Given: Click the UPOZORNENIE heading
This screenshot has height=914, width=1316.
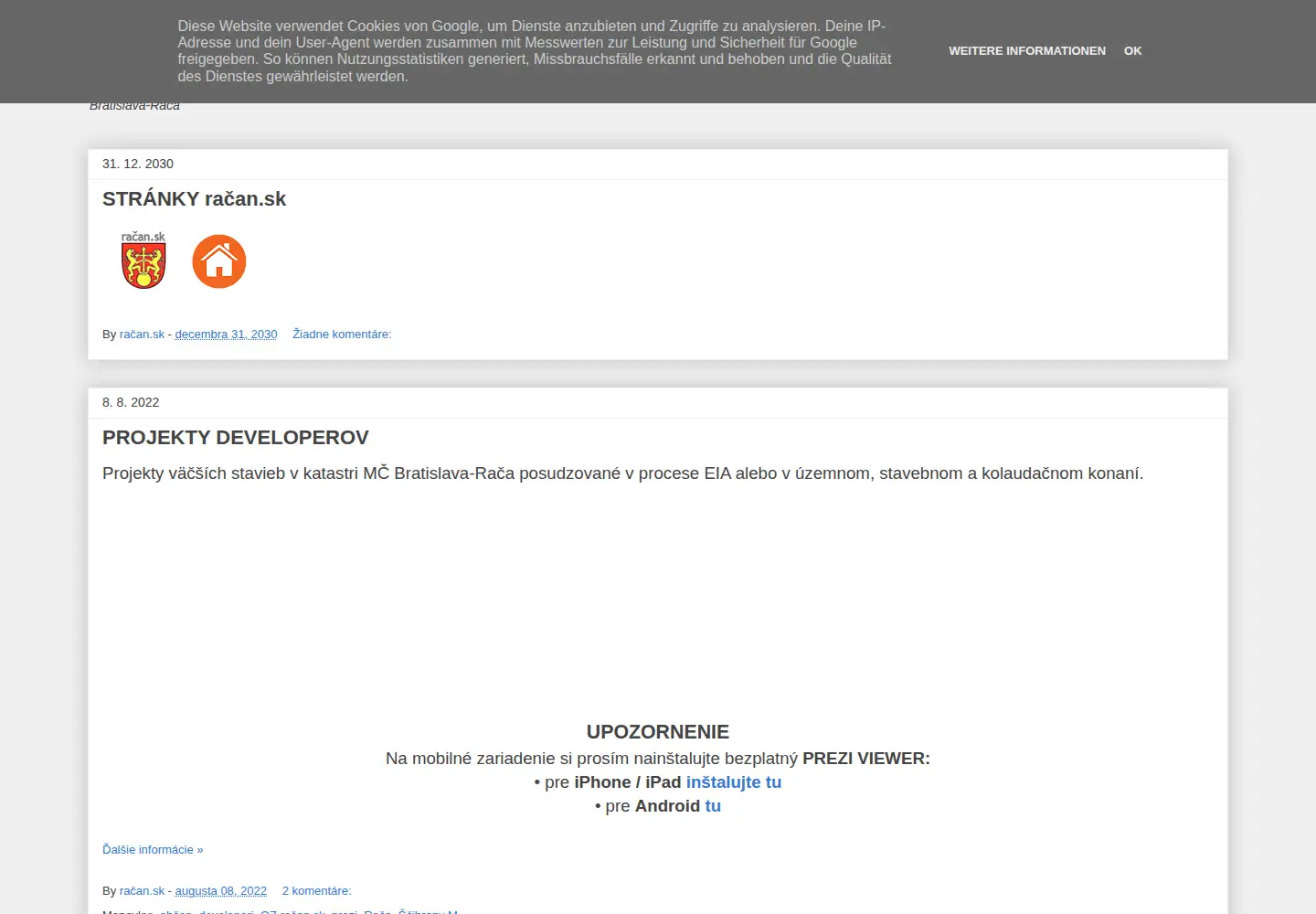Looking at the screenshot, I should [658, 732].
